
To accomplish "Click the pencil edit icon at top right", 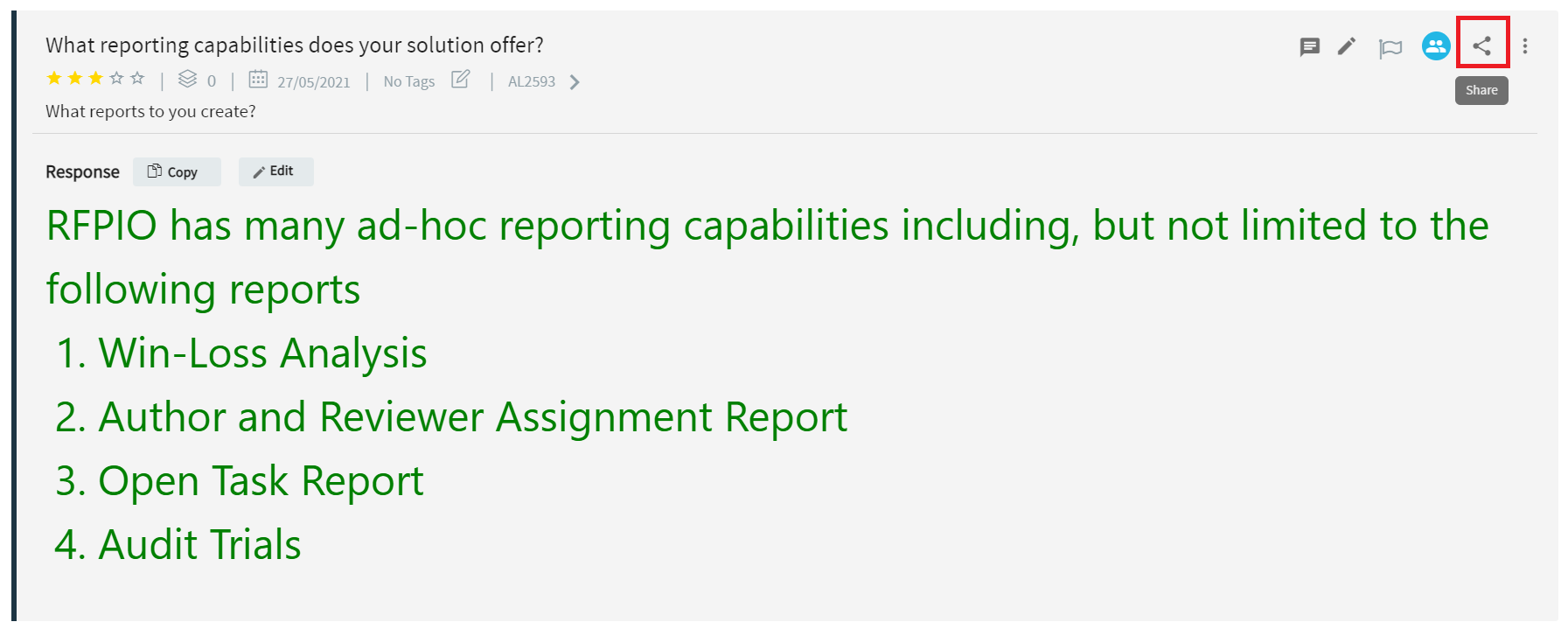I will tap(1347, 46).
